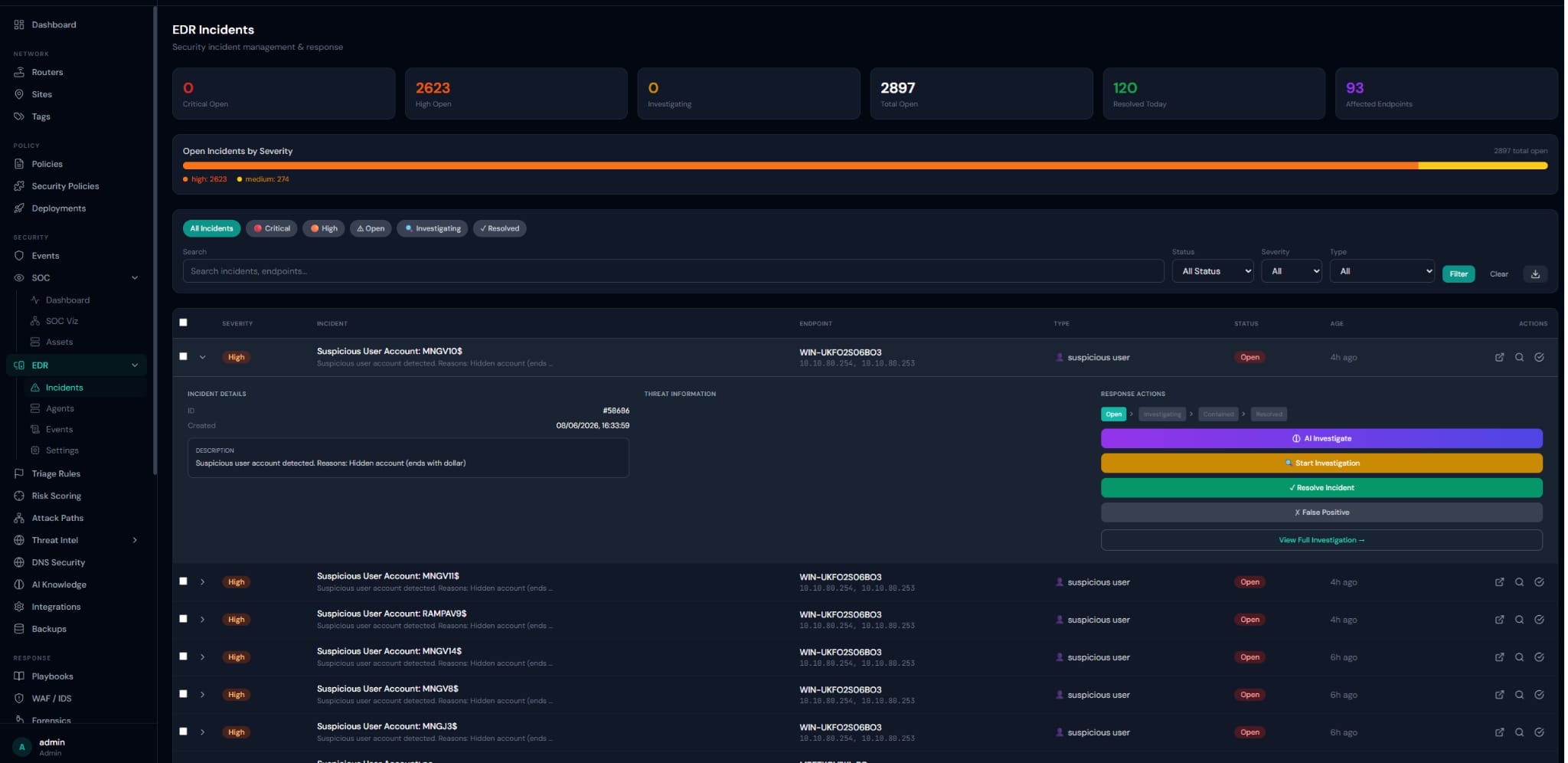Expand the MNGV11$ incident row
Viewport: 1568px width, 763px height.
pyautogui.click(x=203, y=582)
